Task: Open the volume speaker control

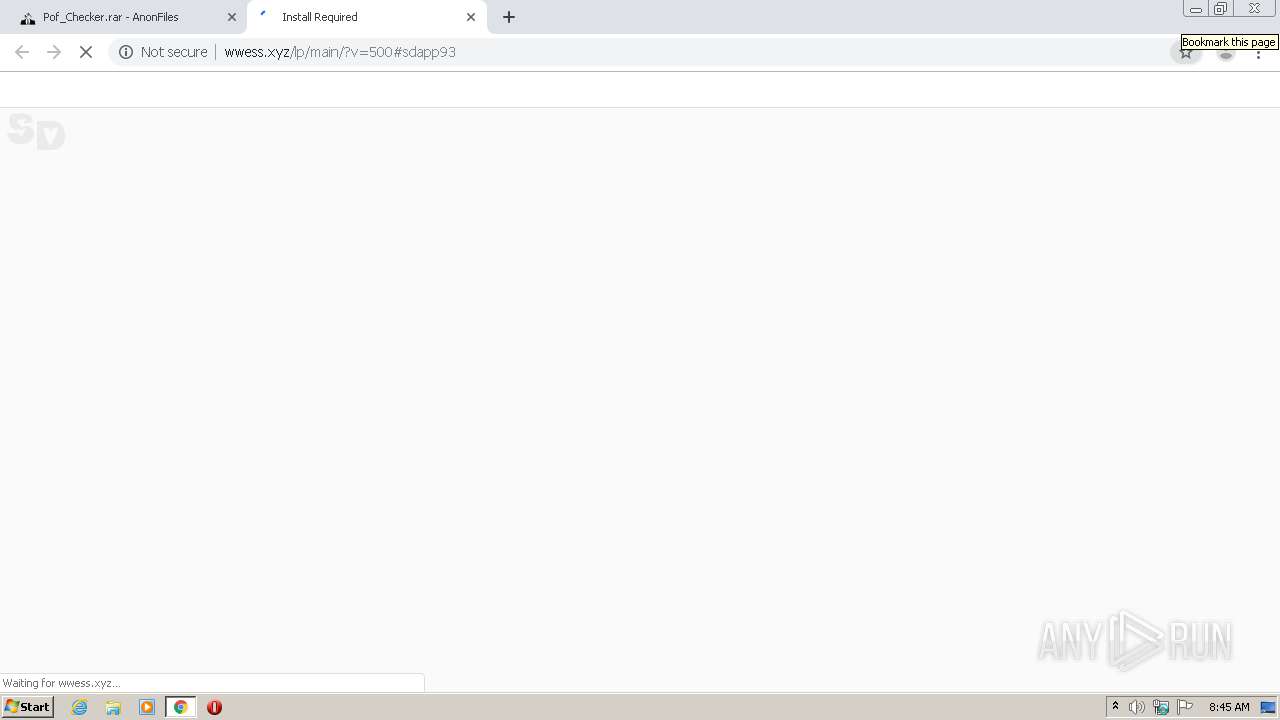Action: [x=1137, y=707]
